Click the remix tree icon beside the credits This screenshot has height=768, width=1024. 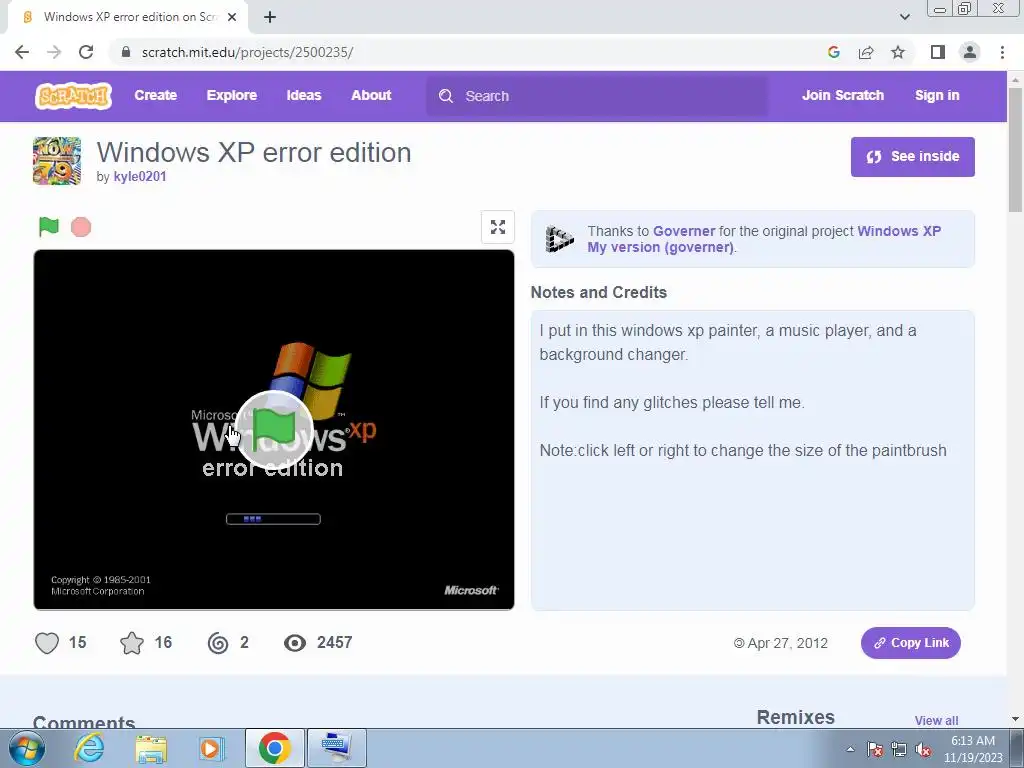click(x=560, y=239)
